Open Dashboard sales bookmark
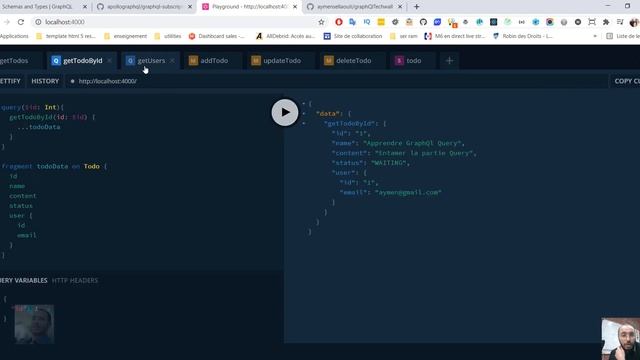The height and width of the screenshot is (360, 640). 216,36
